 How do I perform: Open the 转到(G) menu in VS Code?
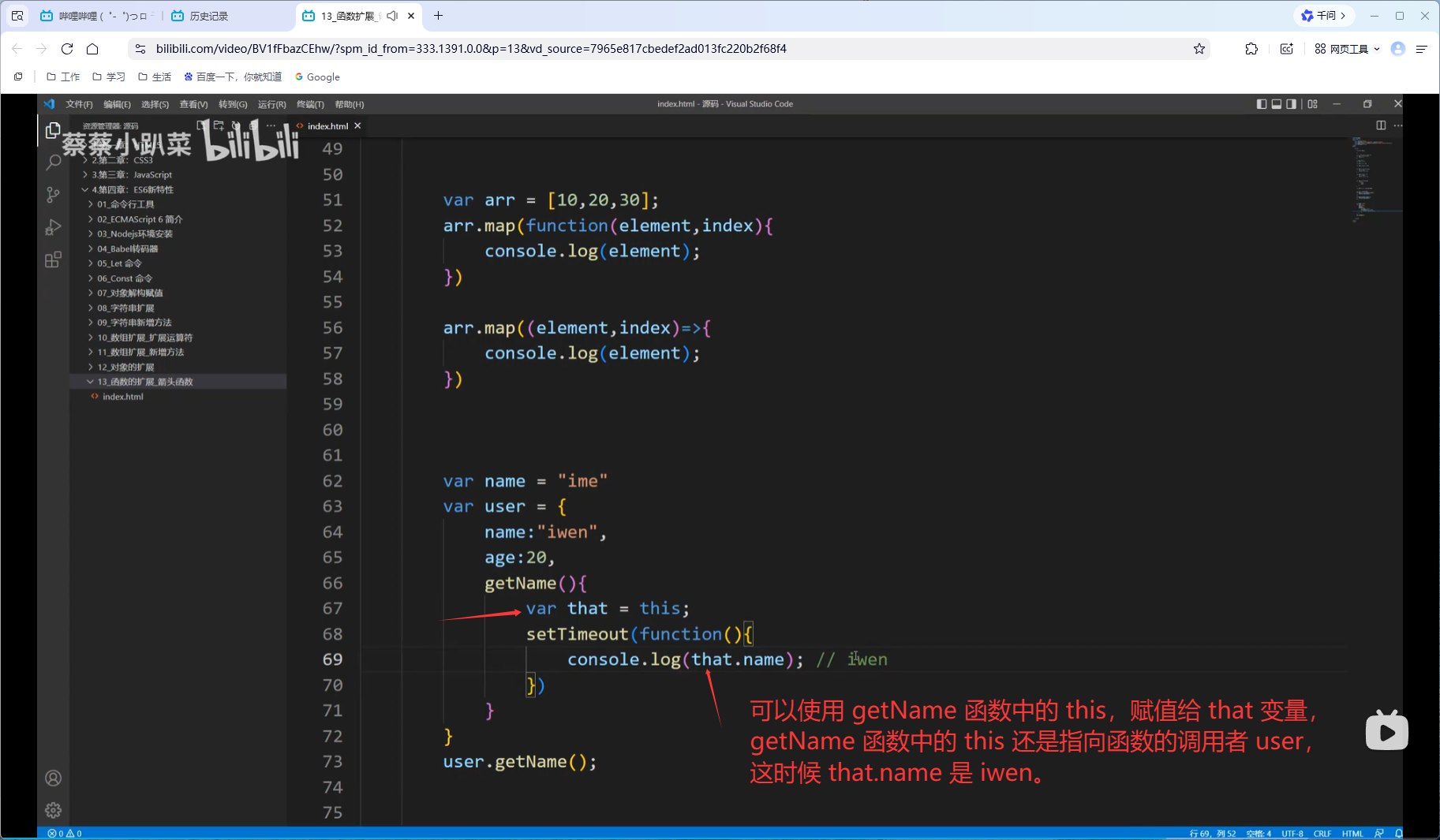pyautogui.click(x=233, y=104)
